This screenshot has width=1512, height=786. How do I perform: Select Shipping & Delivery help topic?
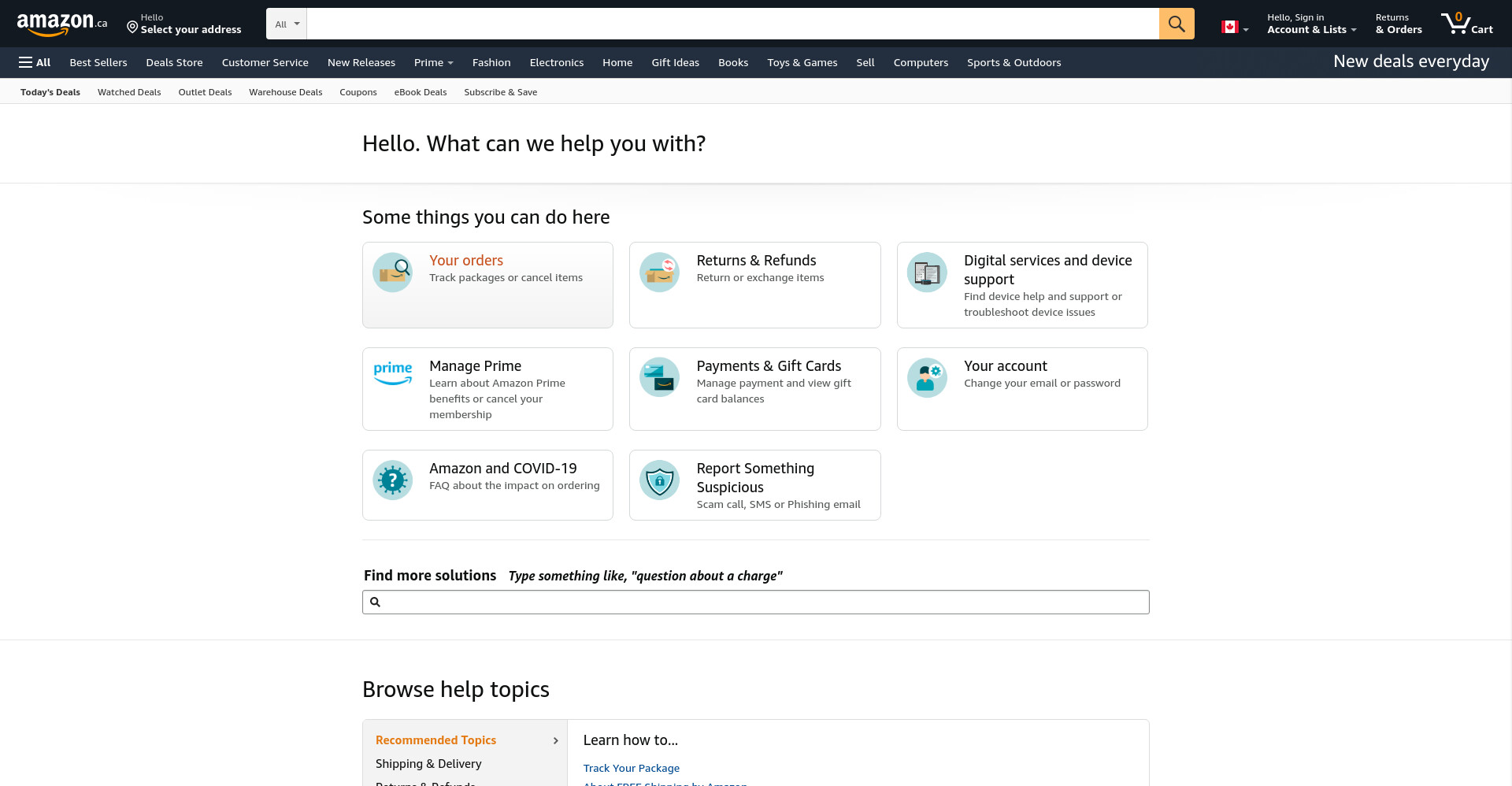[428, 764]
